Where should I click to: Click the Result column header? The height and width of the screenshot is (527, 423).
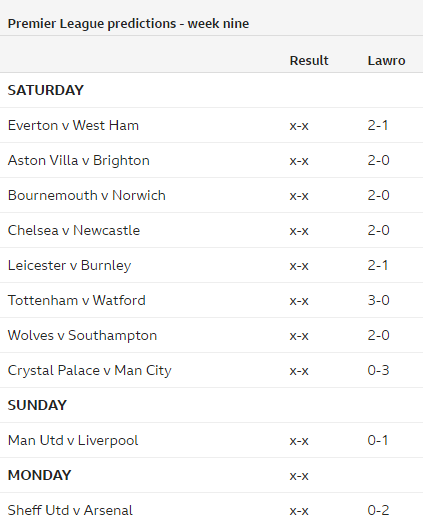[309, 60]
